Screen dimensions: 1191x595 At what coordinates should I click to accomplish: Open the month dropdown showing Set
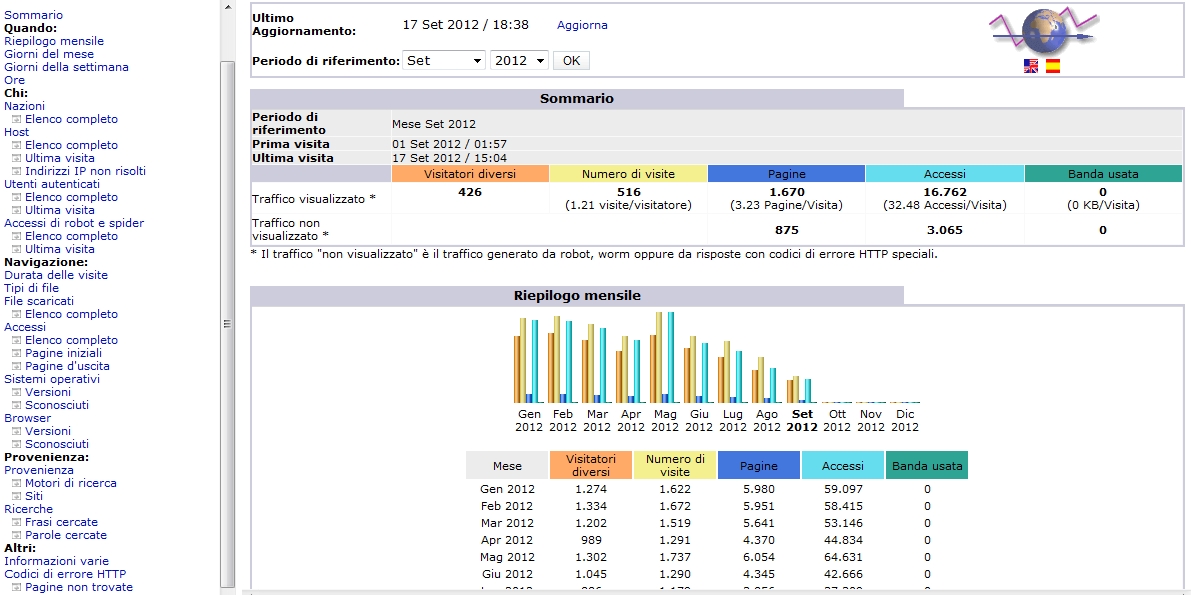[x=444, y=60]
